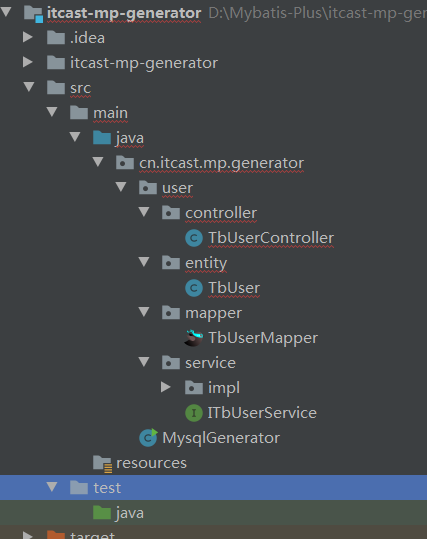Click the MyBatis bird icon of TbUserMapper
The image size is (427, 539).
coord(194,338)
